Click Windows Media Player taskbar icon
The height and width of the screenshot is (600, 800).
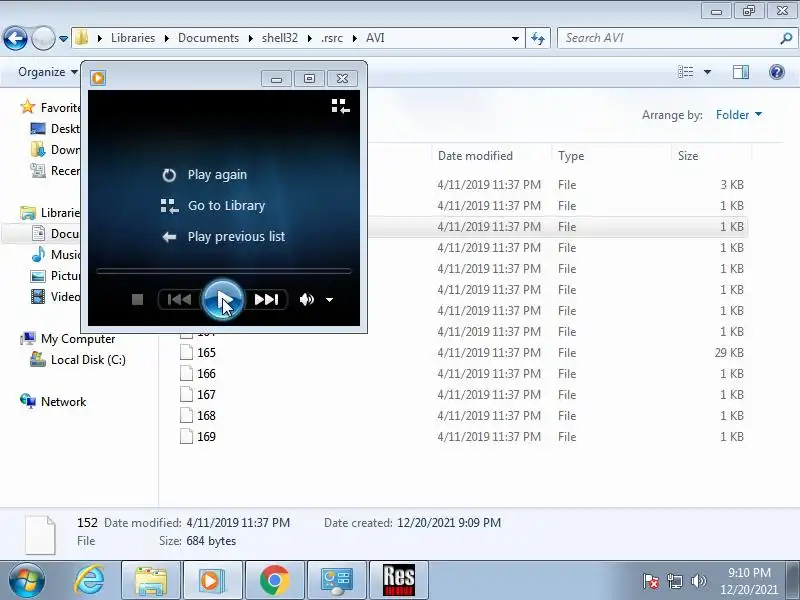point(213,581)
